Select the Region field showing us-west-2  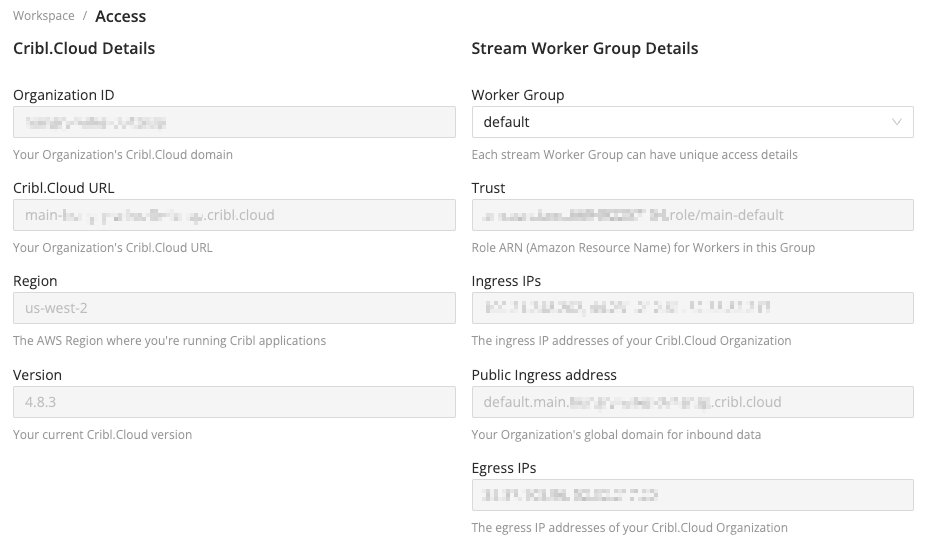click(x=234, y=308)
